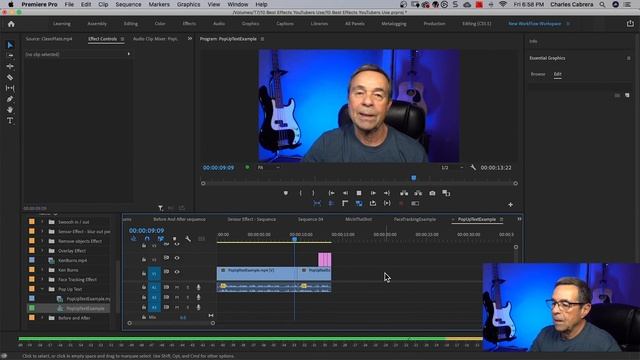Screen dimensions: 640x360
Task: Mute audio track A1
Action: click(x=177, y=287)
